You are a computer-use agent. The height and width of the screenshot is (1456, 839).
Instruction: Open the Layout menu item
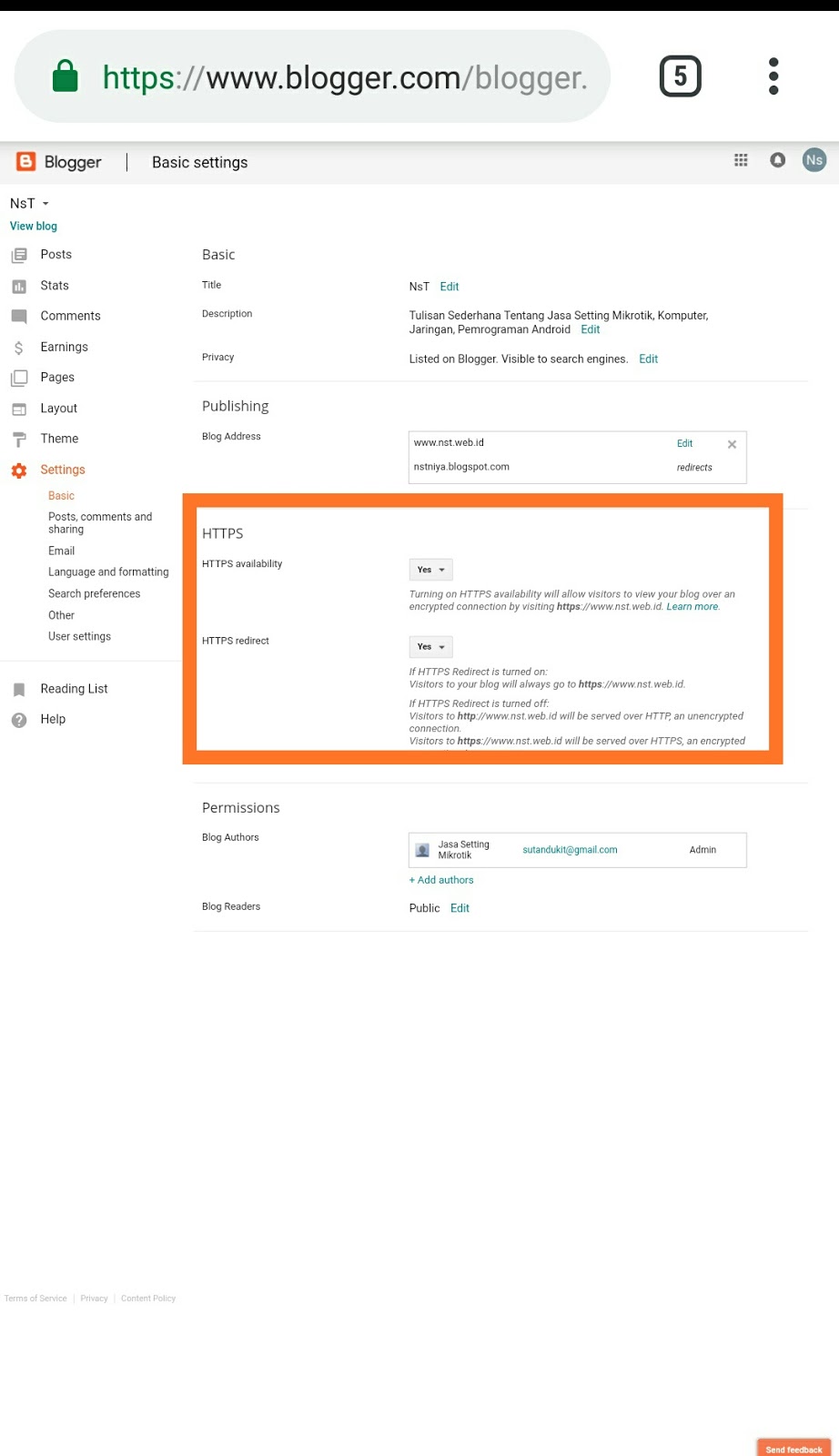(x=59, y=409)
